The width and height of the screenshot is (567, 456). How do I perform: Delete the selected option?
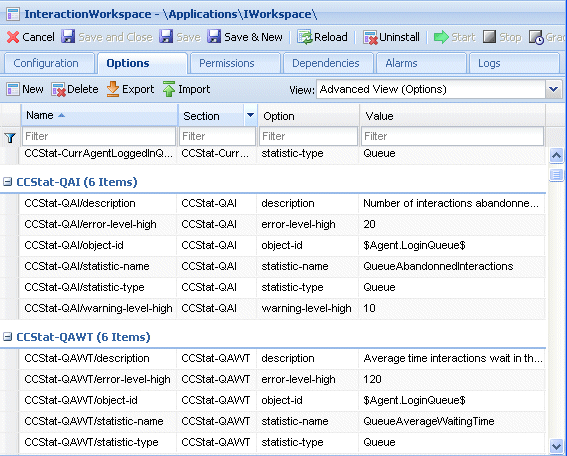(x=74, y=89)
